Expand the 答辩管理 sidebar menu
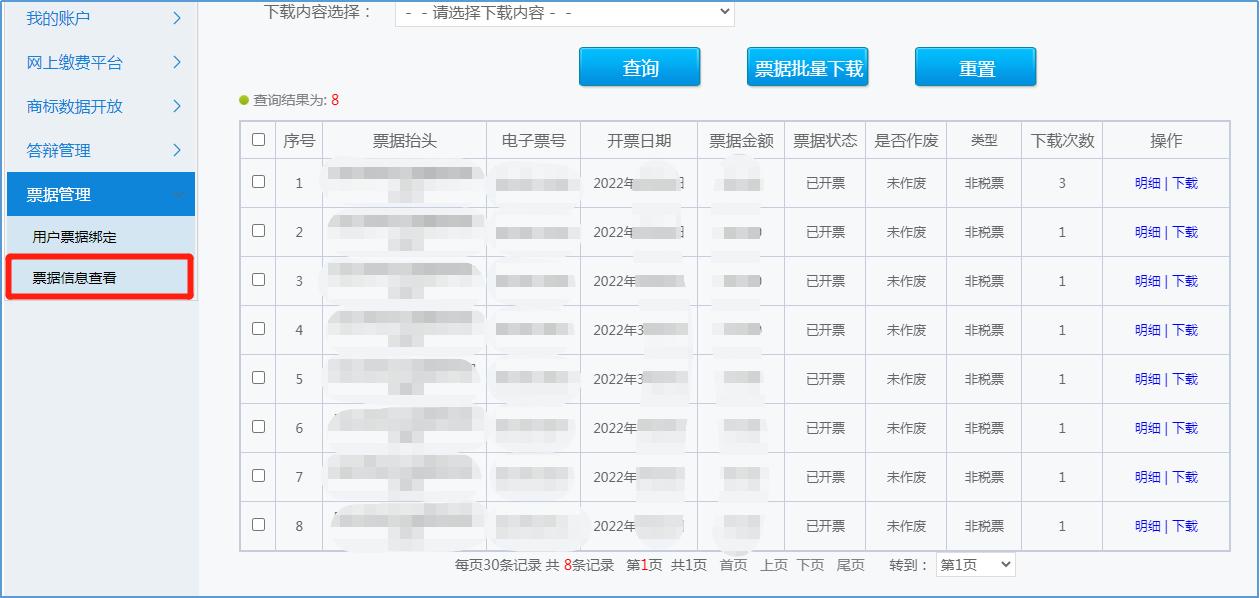Screen dimensions: 1260x598 point(95,150)
